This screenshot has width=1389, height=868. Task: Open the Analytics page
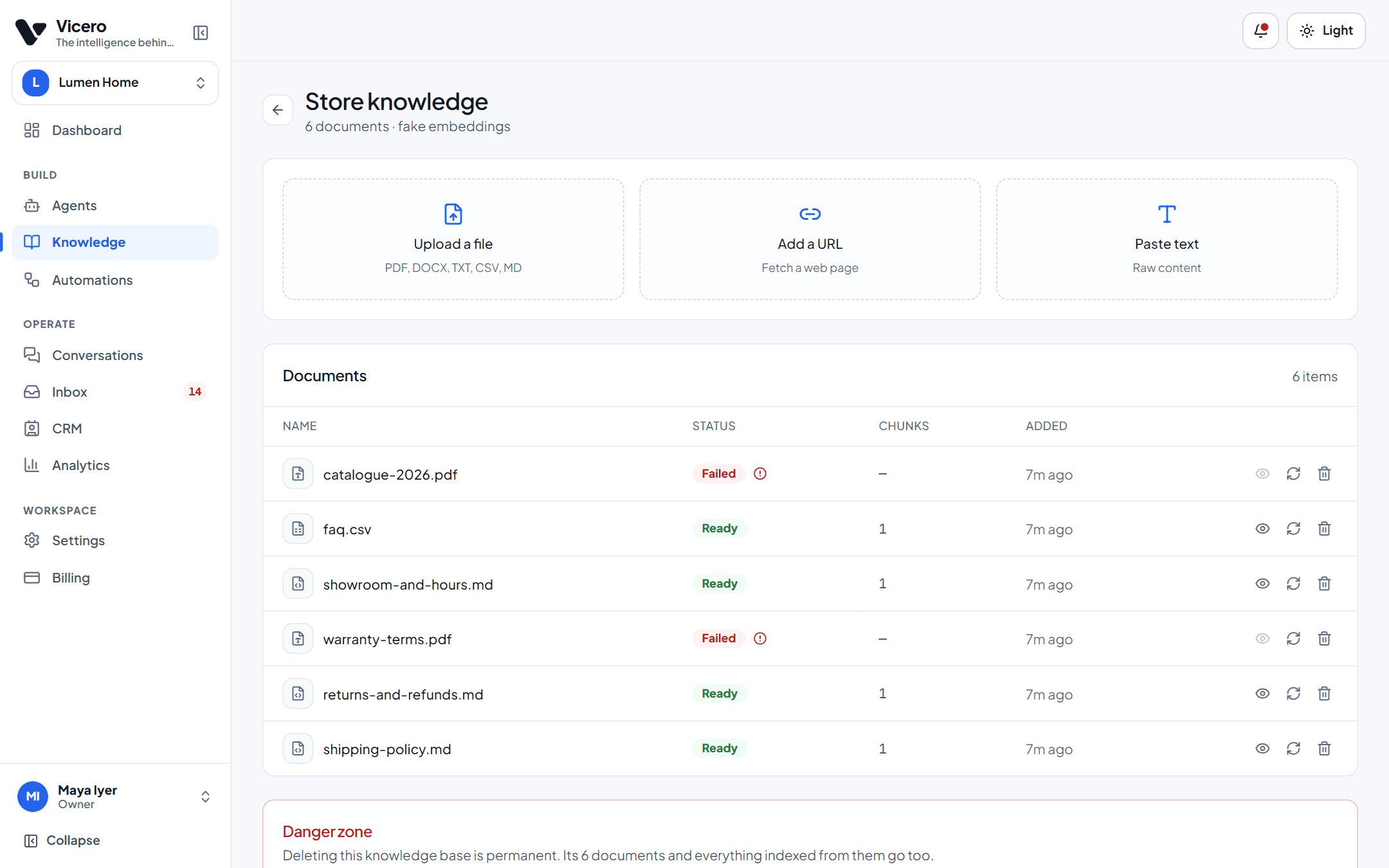click(115, 466)
